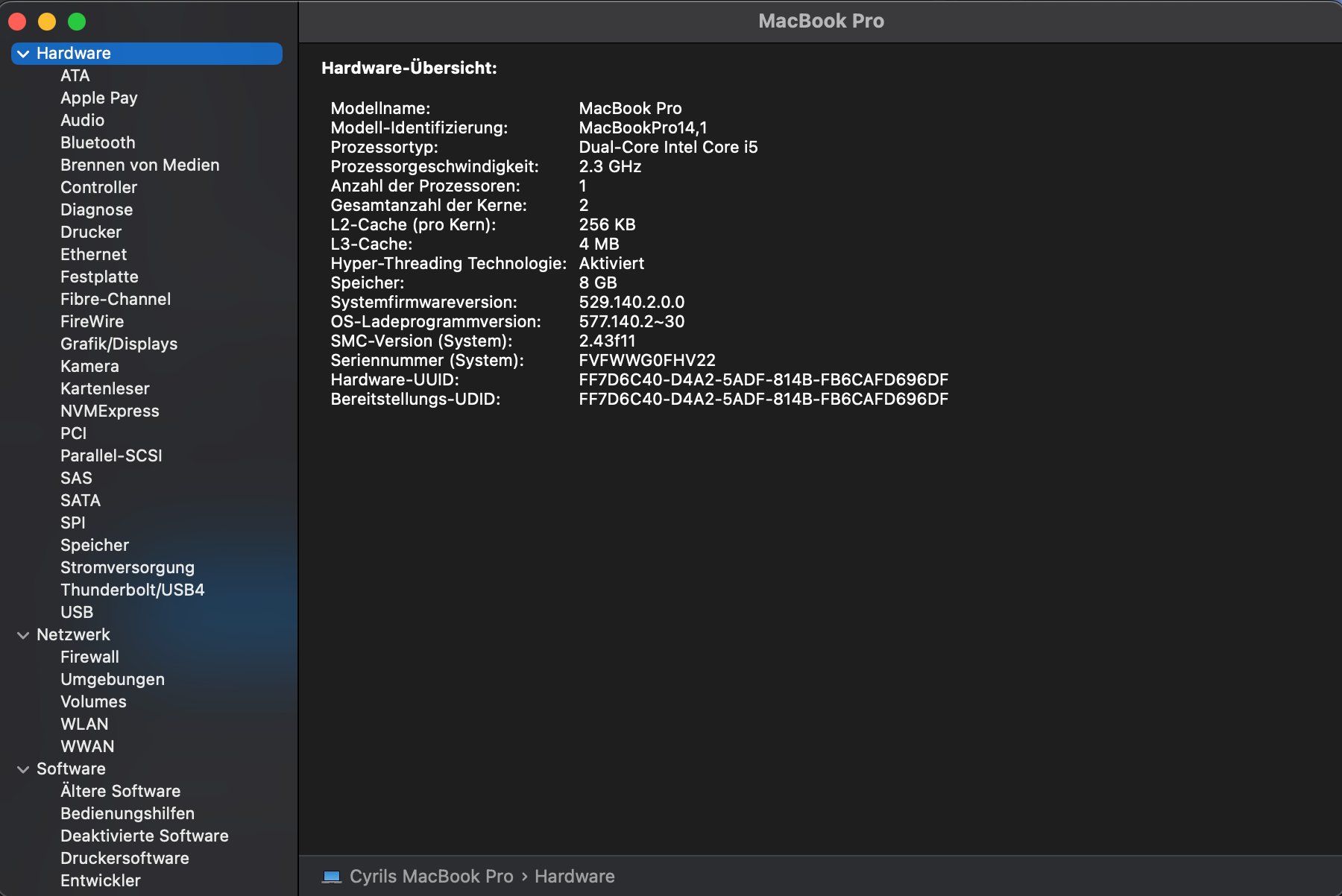1342x896 pixels.
Task: Open the Firewall entry
Action: [x=90, y=657]
